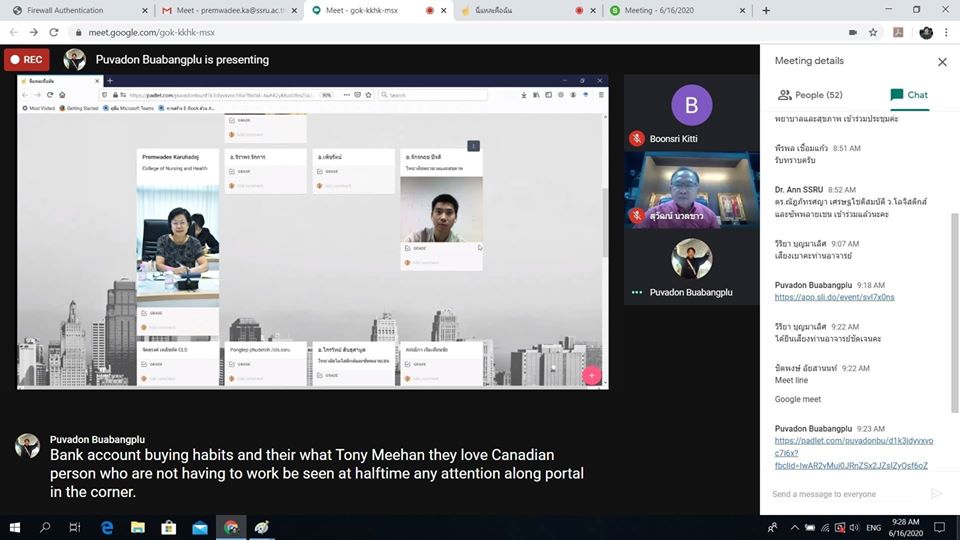Click the REC recording indicator
This screenshot has height=540, width=960.
tap(26, 60)
